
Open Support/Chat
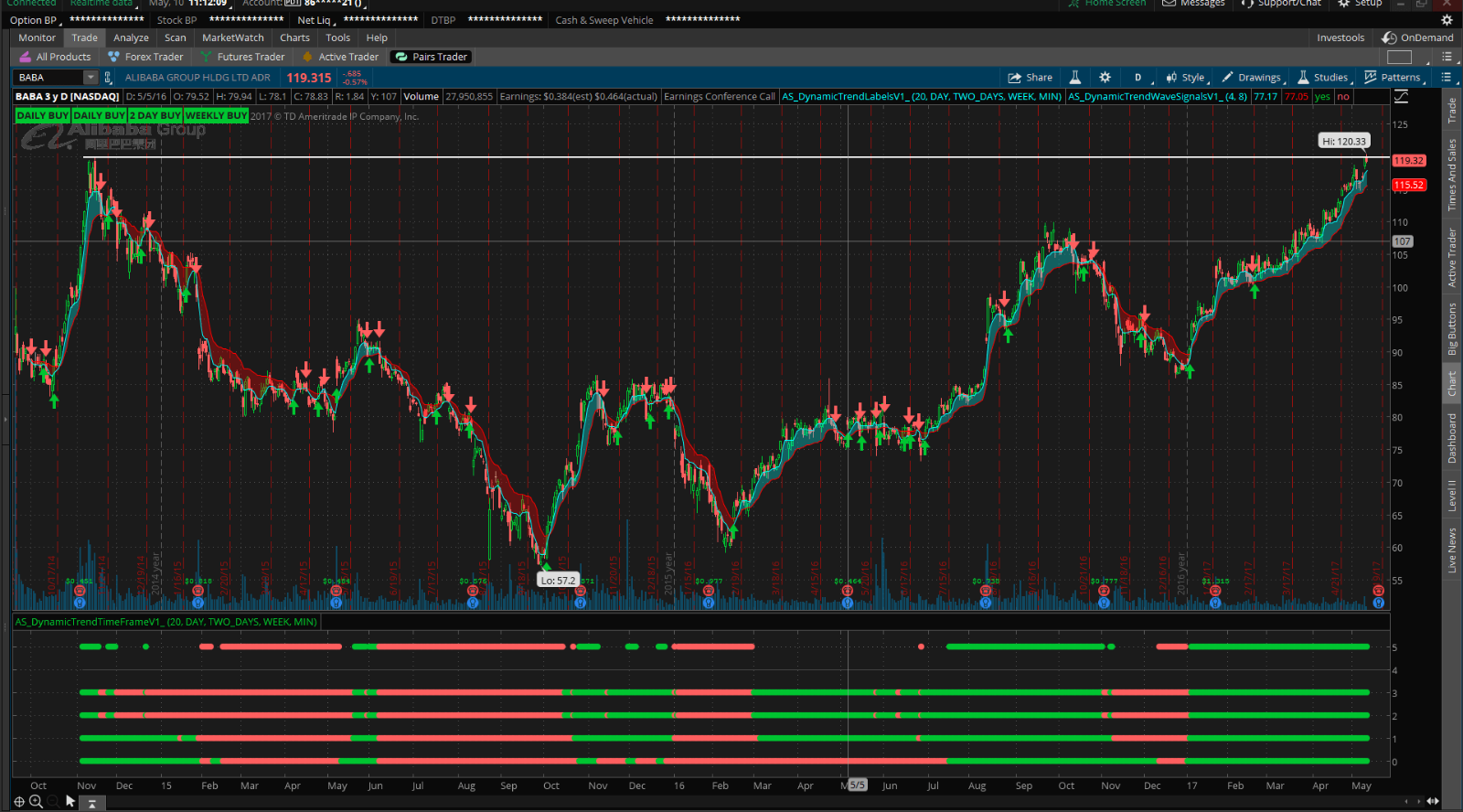pyautogui.click(x=1281, y=3)
